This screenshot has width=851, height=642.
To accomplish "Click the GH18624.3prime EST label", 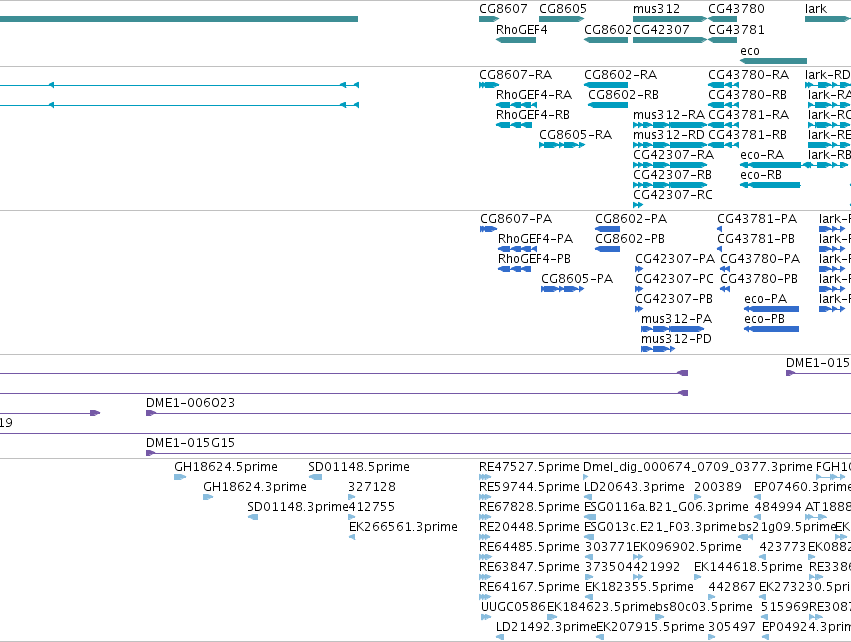I will [x=255, y=487].
